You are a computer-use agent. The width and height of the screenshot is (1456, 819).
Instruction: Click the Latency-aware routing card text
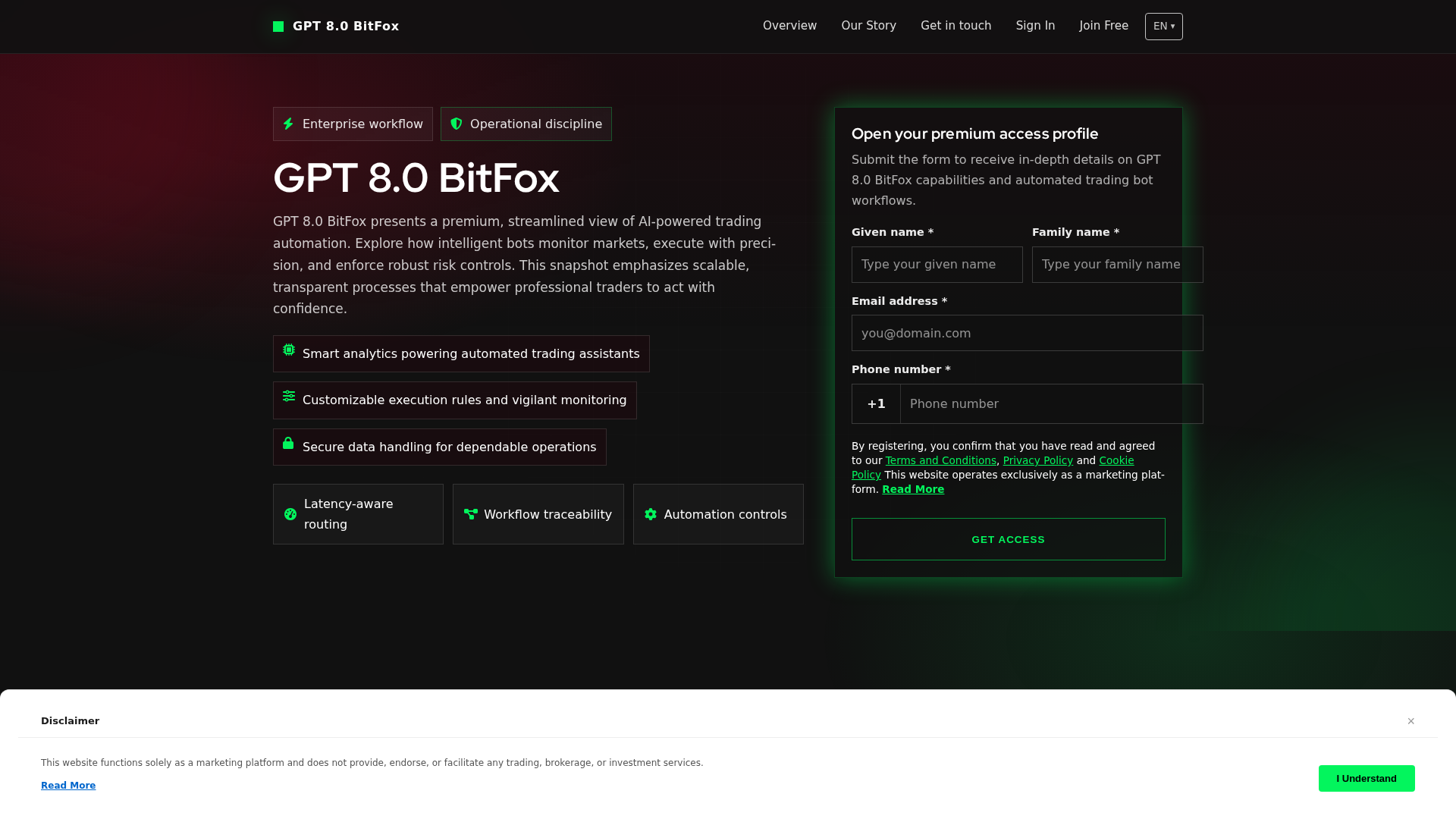[x=349, y=514]
